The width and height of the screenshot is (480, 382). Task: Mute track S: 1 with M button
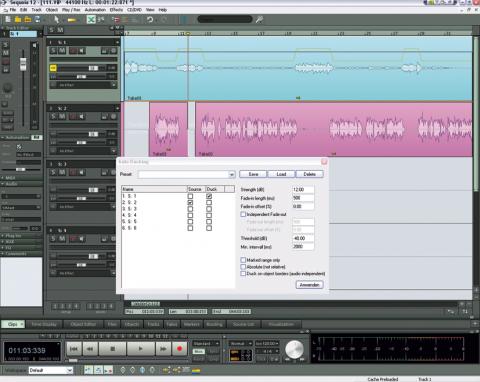tap(62, 51)
